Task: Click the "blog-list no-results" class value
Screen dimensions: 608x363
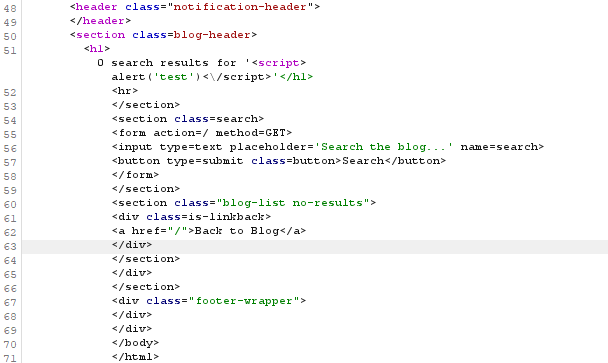Action: [293, 203]
